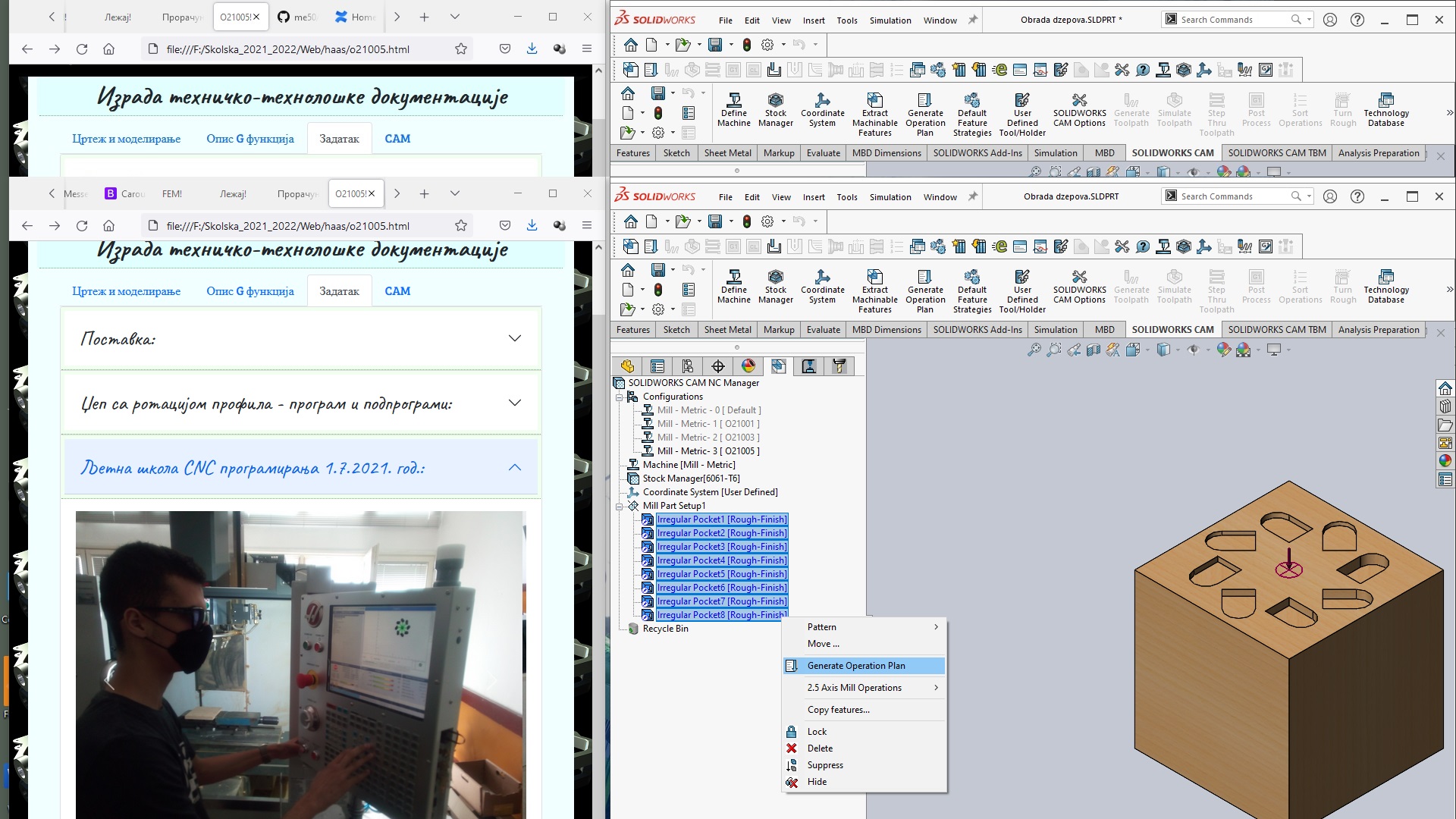Open View Orientation dropdown in lower viewport toolbar
Image resolution: width=1456 pixels, height=819 pixels.
(x=1147, y=350)
